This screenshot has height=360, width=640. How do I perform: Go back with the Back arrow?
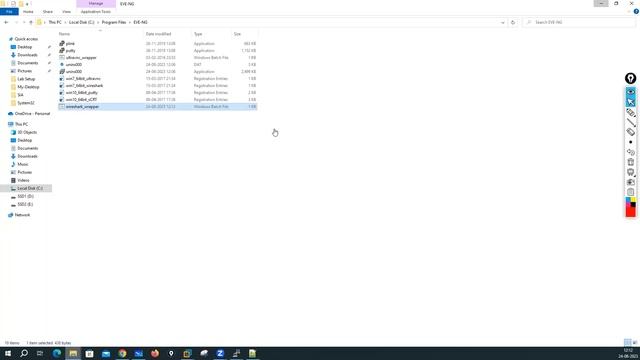pyautogui.click(x=6, y=22)
